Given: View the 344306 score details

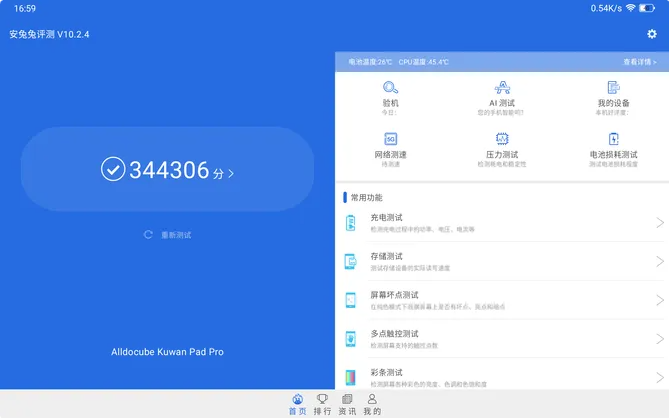Looking at the screenshot, I should click(x=167, y=170).
